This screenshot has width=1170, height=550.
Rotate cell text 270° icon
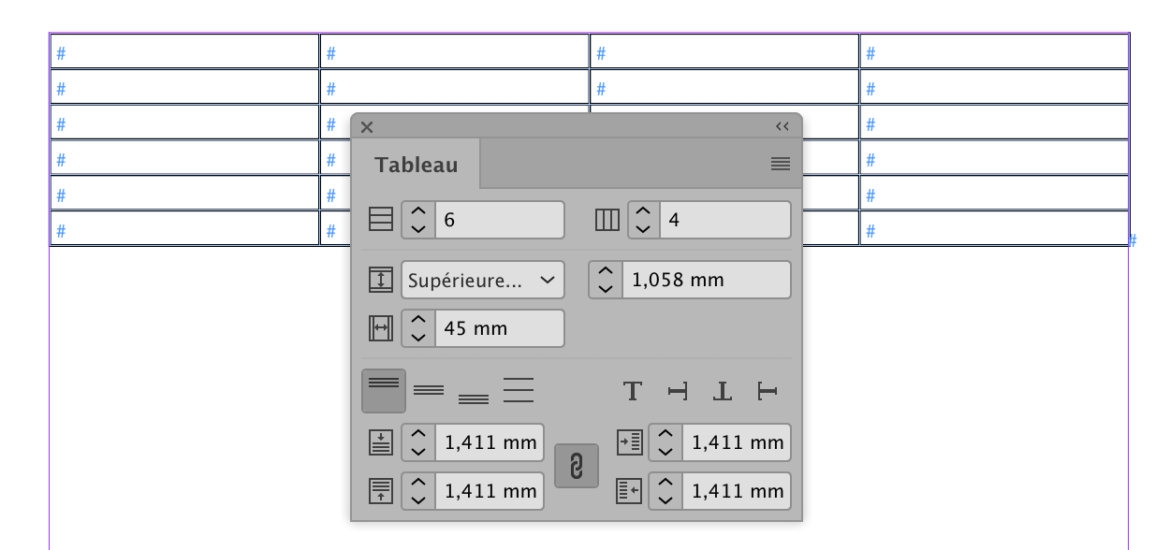click(767, 390)
